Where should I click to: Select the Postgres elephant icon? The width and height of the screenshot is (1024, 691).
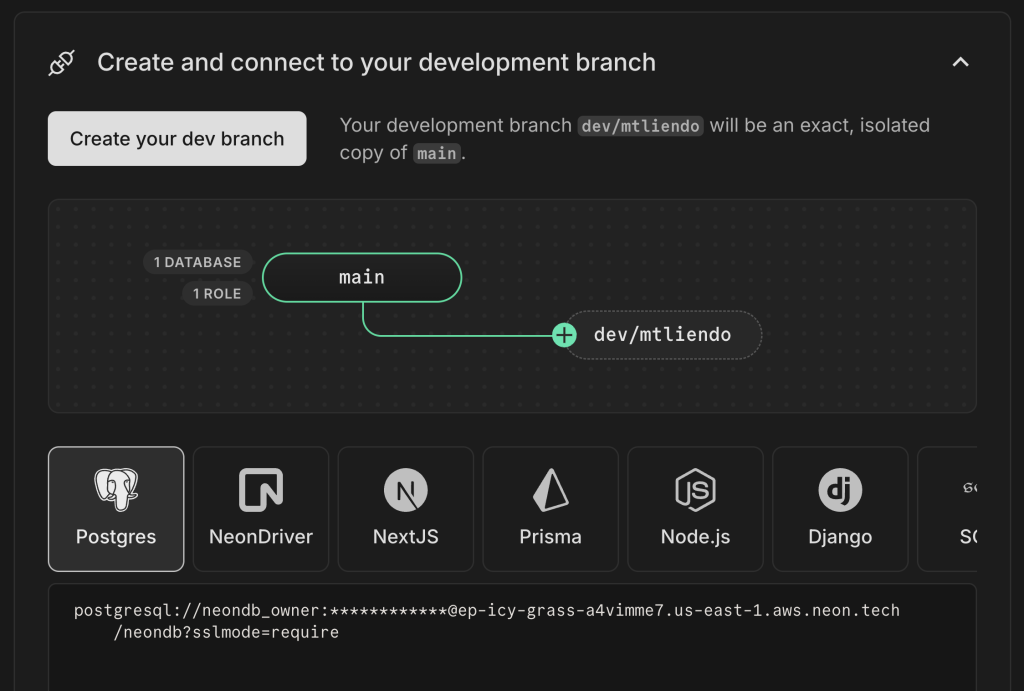click(116, 490)
